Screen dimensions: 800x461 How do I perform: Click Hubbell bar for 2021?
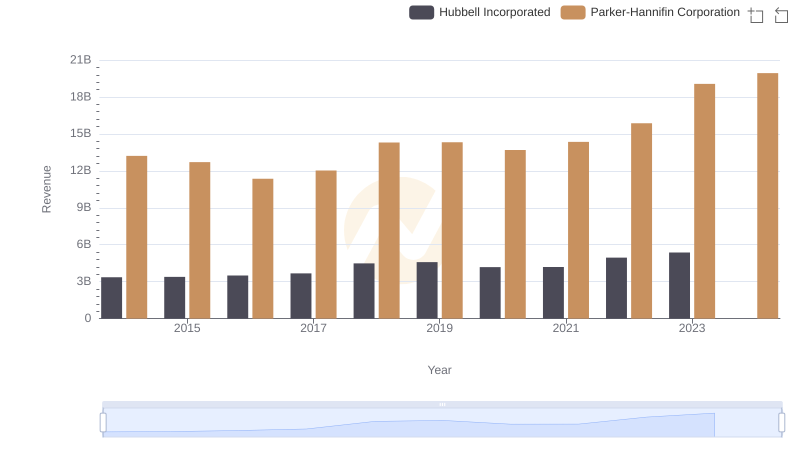553,293
